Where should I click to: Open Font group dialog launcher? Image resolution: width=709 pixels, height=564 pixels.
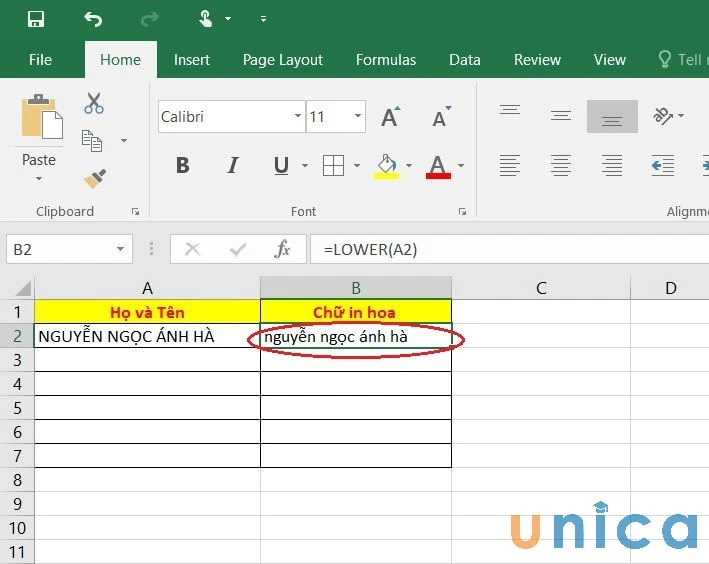462,212
